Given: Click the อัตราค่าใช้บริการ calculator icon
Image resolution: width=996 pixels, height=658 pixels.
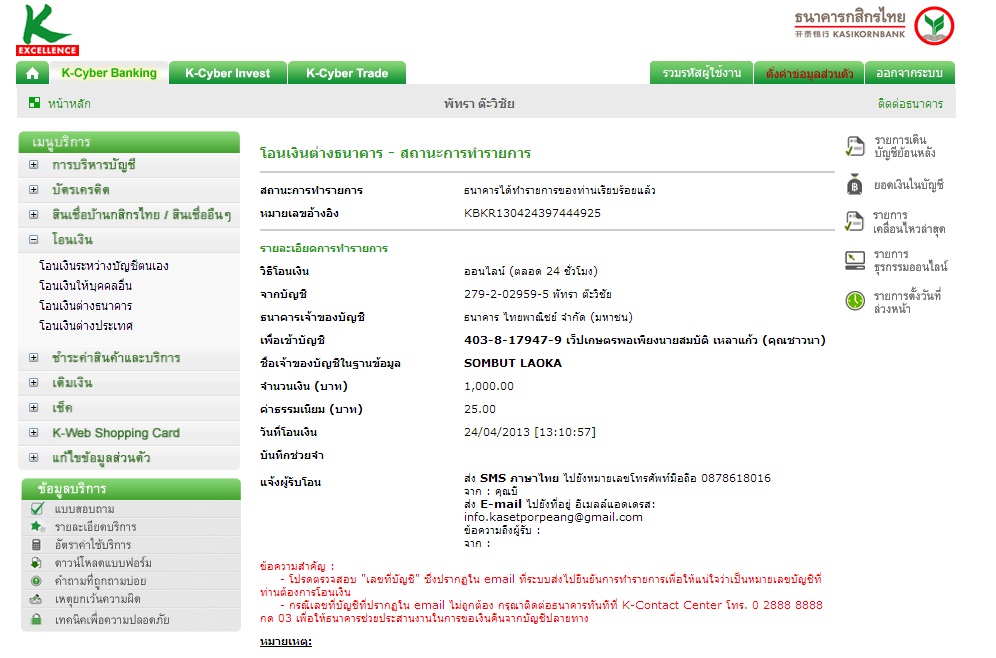Looking at the screenshot, I should click(36, 545).
